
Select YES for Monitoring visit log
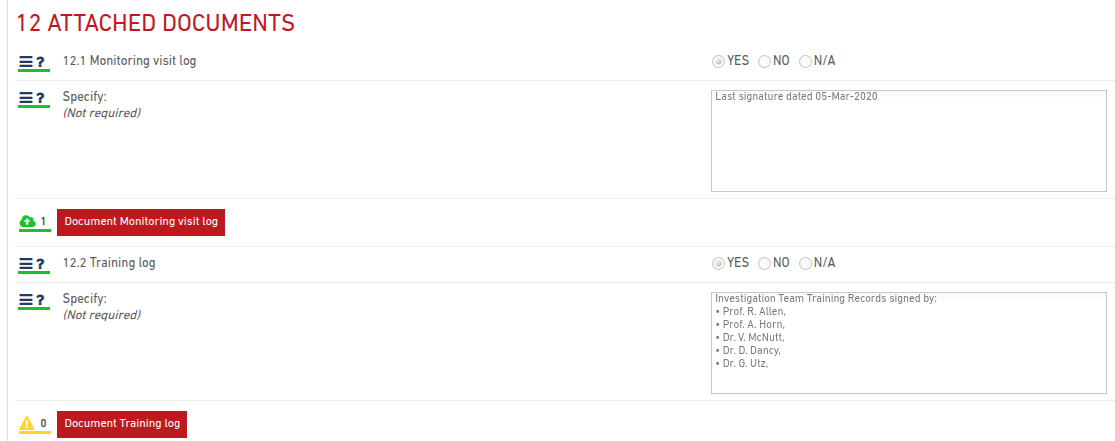(x=718, y=61)
